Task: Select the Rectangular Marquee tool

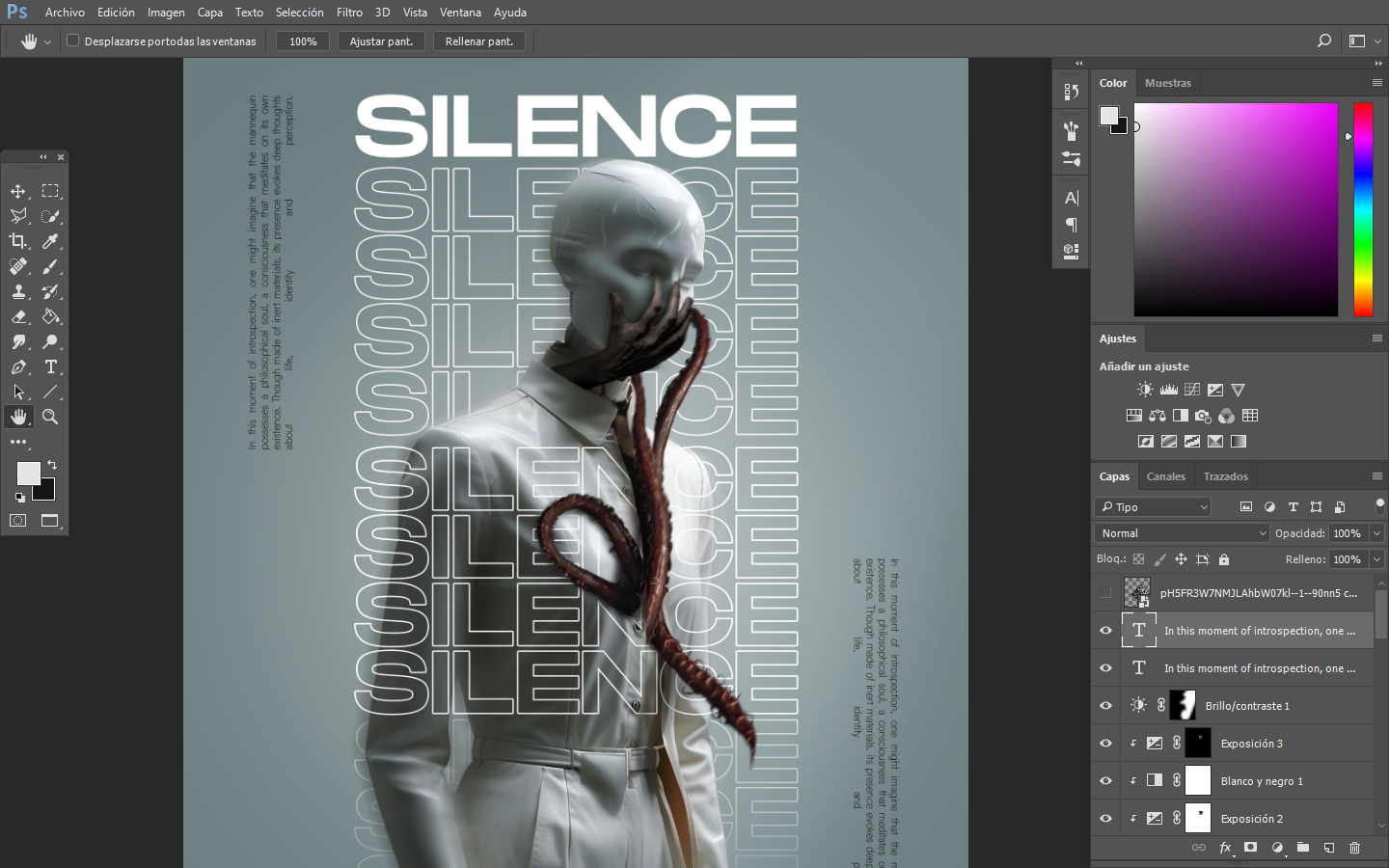Action: tap(50, 191)
